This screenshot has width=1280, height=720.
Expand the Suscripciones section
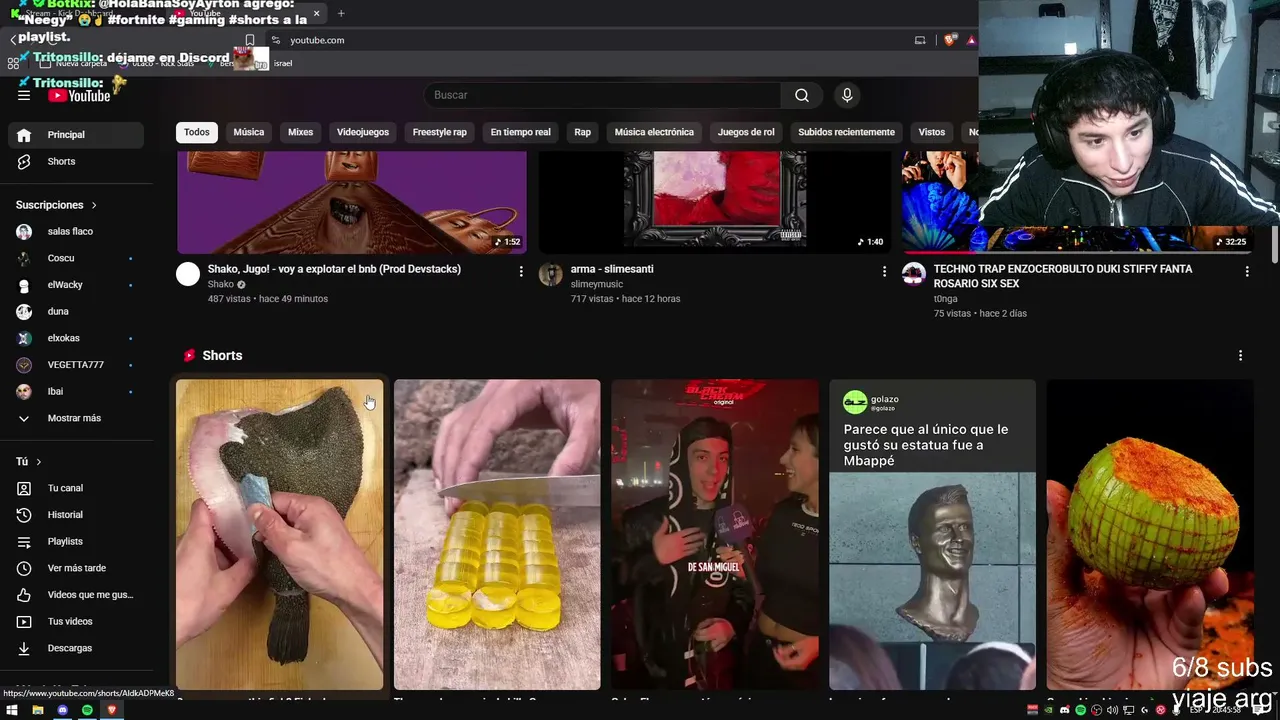click(x=57, y=205)
